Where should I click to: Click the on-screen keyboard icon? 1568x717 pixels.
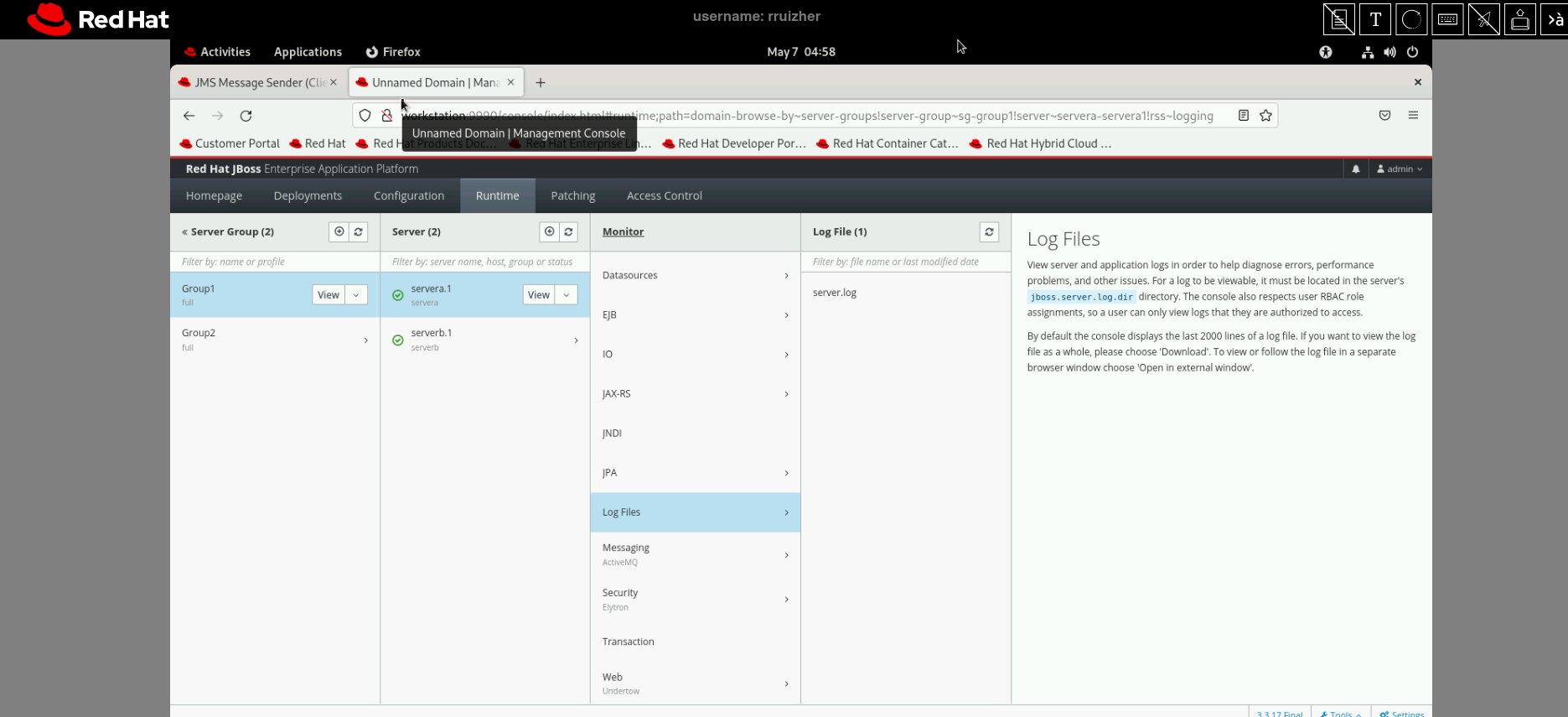point(1447,19)
